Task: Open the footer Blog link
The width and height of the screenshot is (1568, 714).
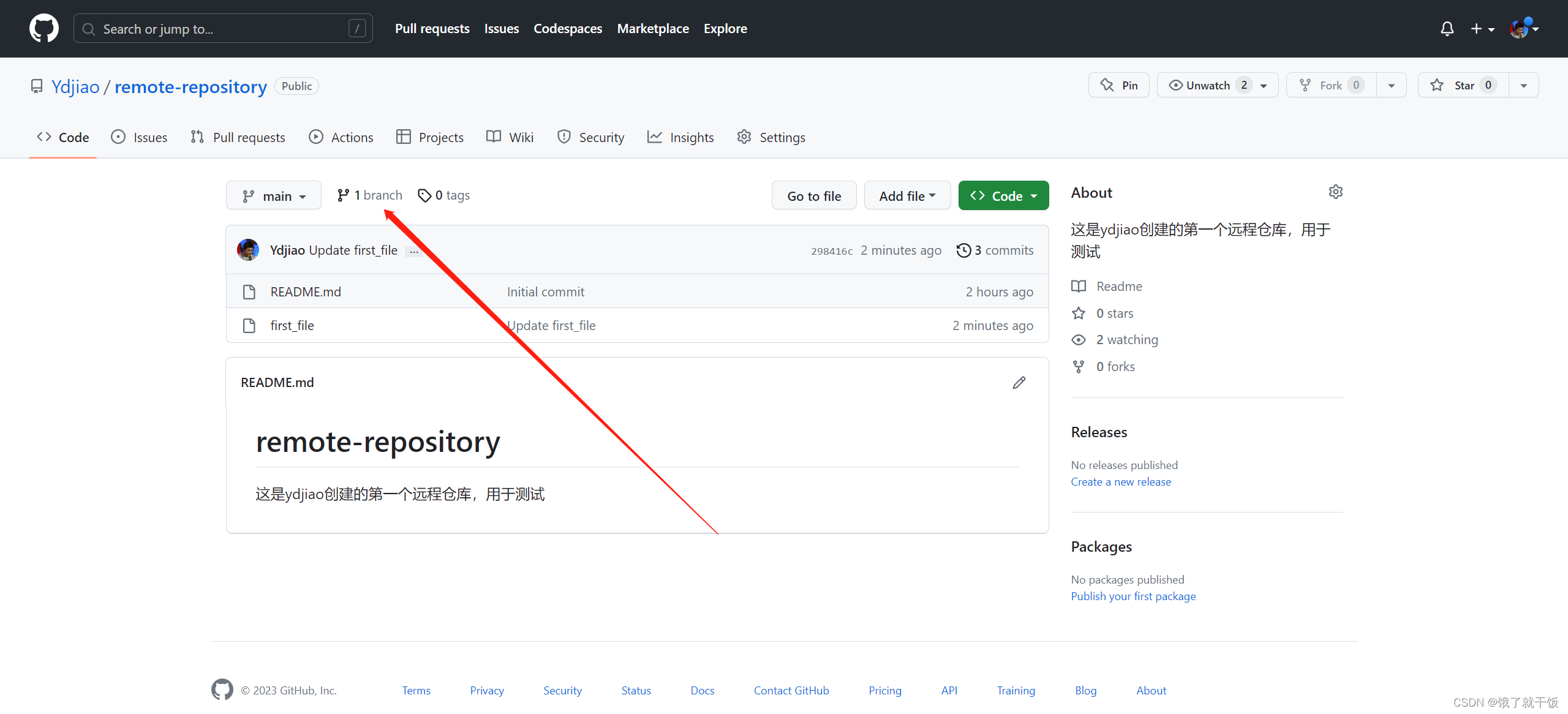Action: pyautogui.click(x=1085, y=691)
